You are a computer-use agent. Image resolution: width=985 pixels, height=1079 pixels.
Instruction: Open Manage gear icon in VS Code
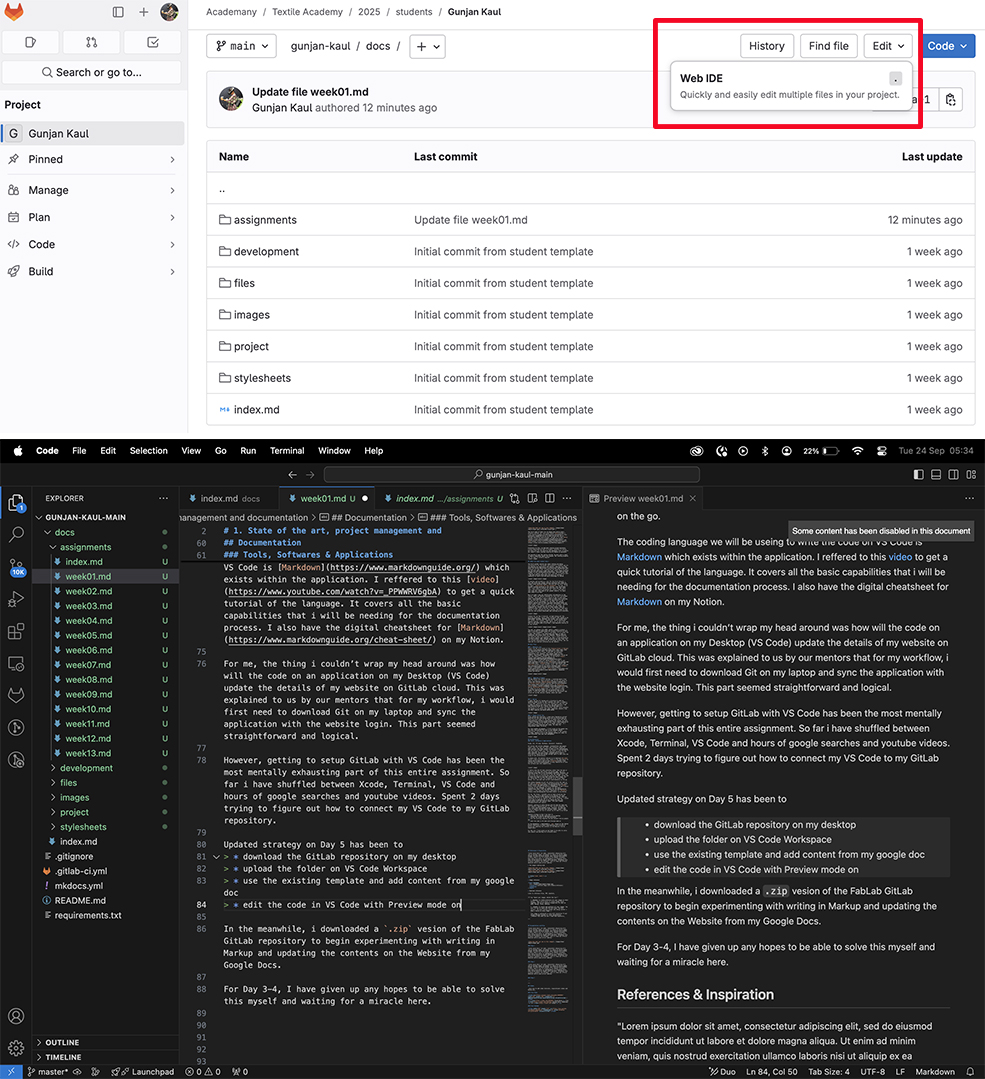pos(16,1048)
